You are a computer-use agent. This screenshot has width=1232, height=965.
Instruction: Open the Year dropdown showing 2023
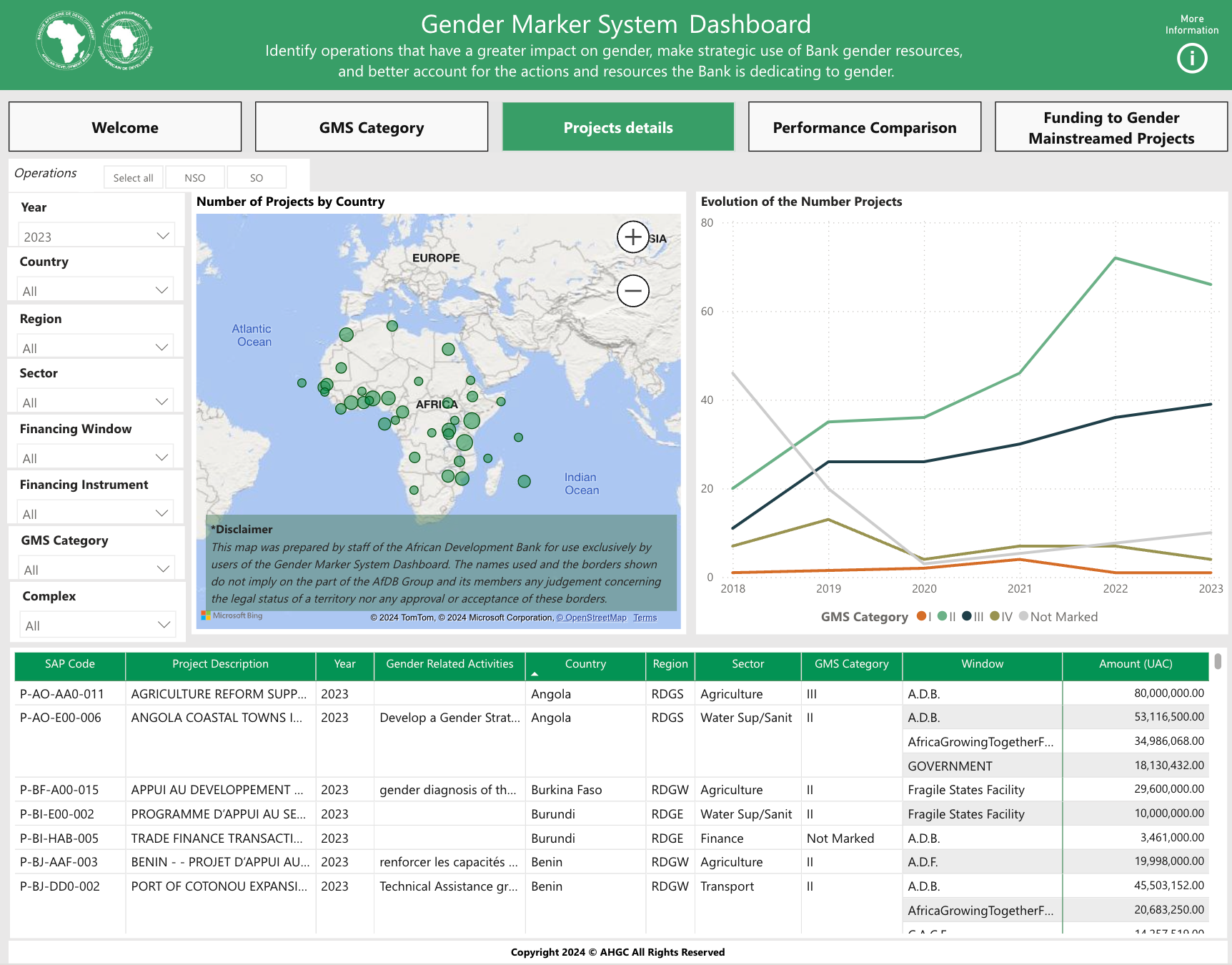click(x=96, y=237)
